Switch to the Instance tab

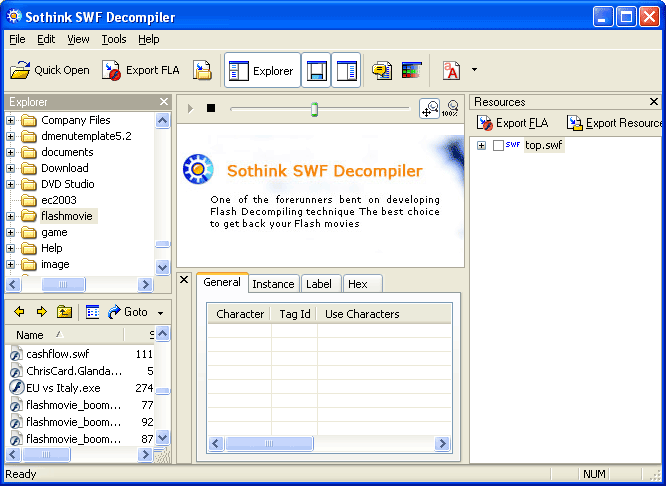(x=273, y=284)
